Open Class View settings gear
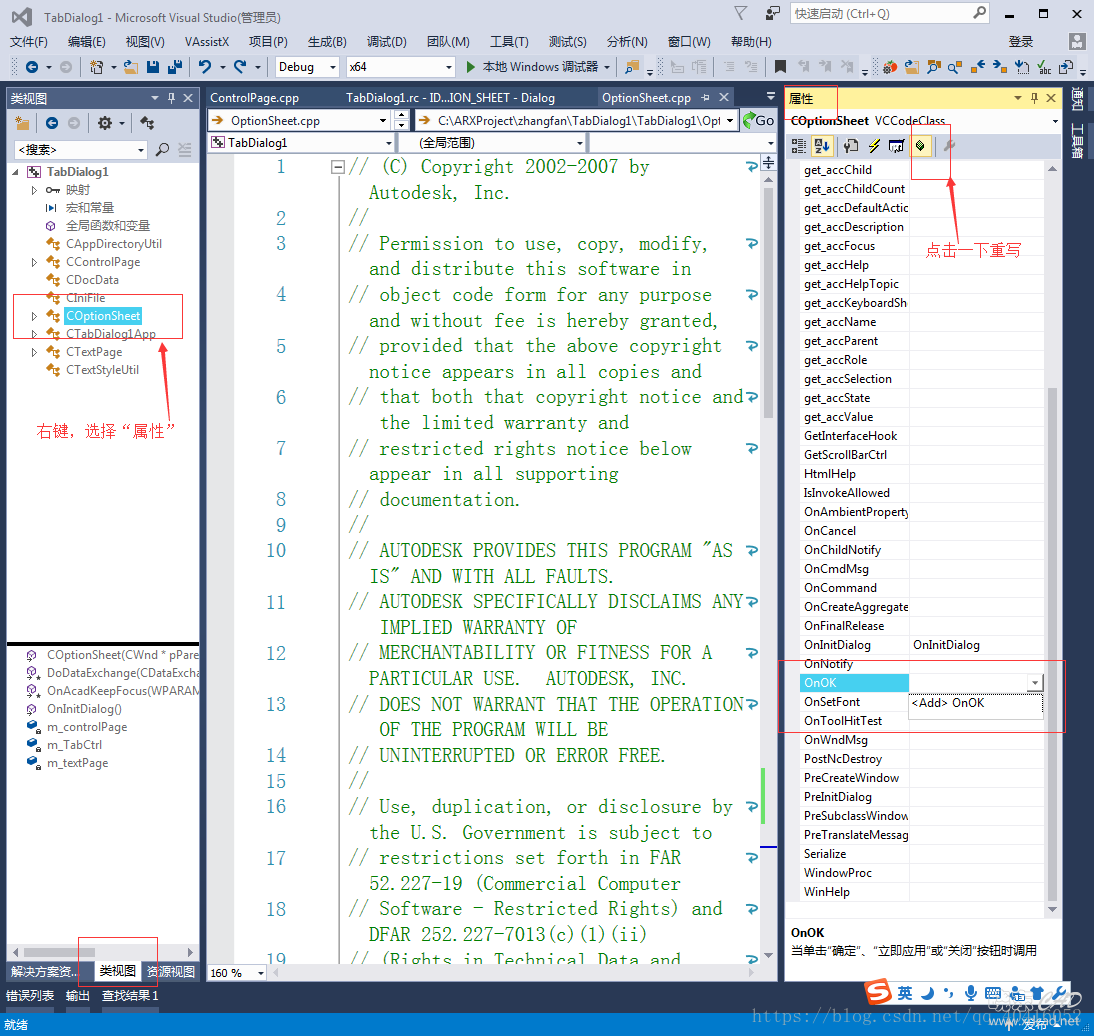This screenshot has height=1036, width=1094. 105,123
